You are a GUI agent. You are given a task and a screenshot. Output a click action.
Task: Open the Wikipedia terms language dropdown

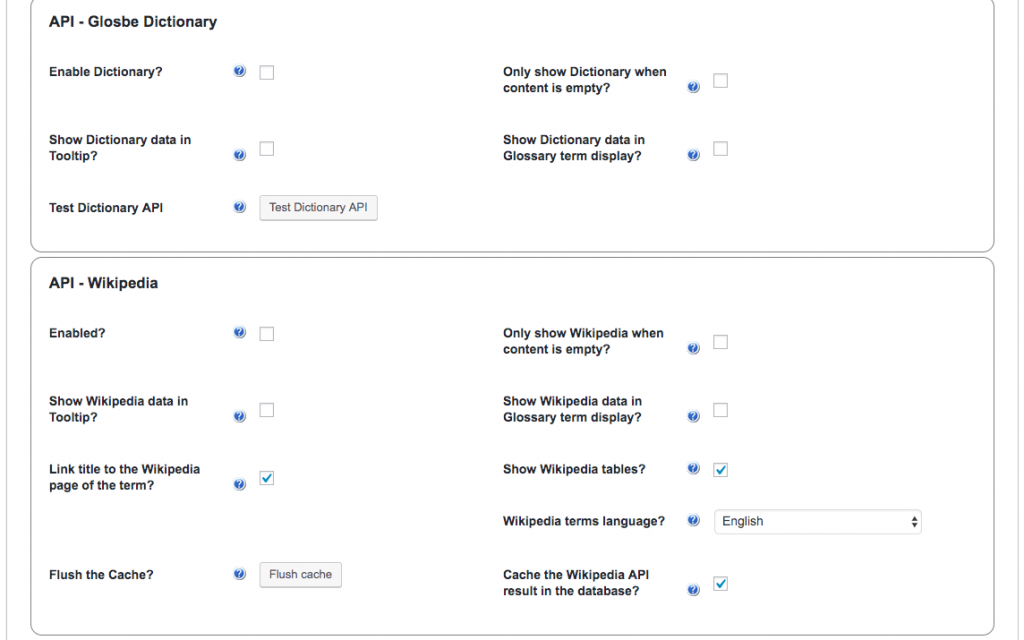point(817,520)
